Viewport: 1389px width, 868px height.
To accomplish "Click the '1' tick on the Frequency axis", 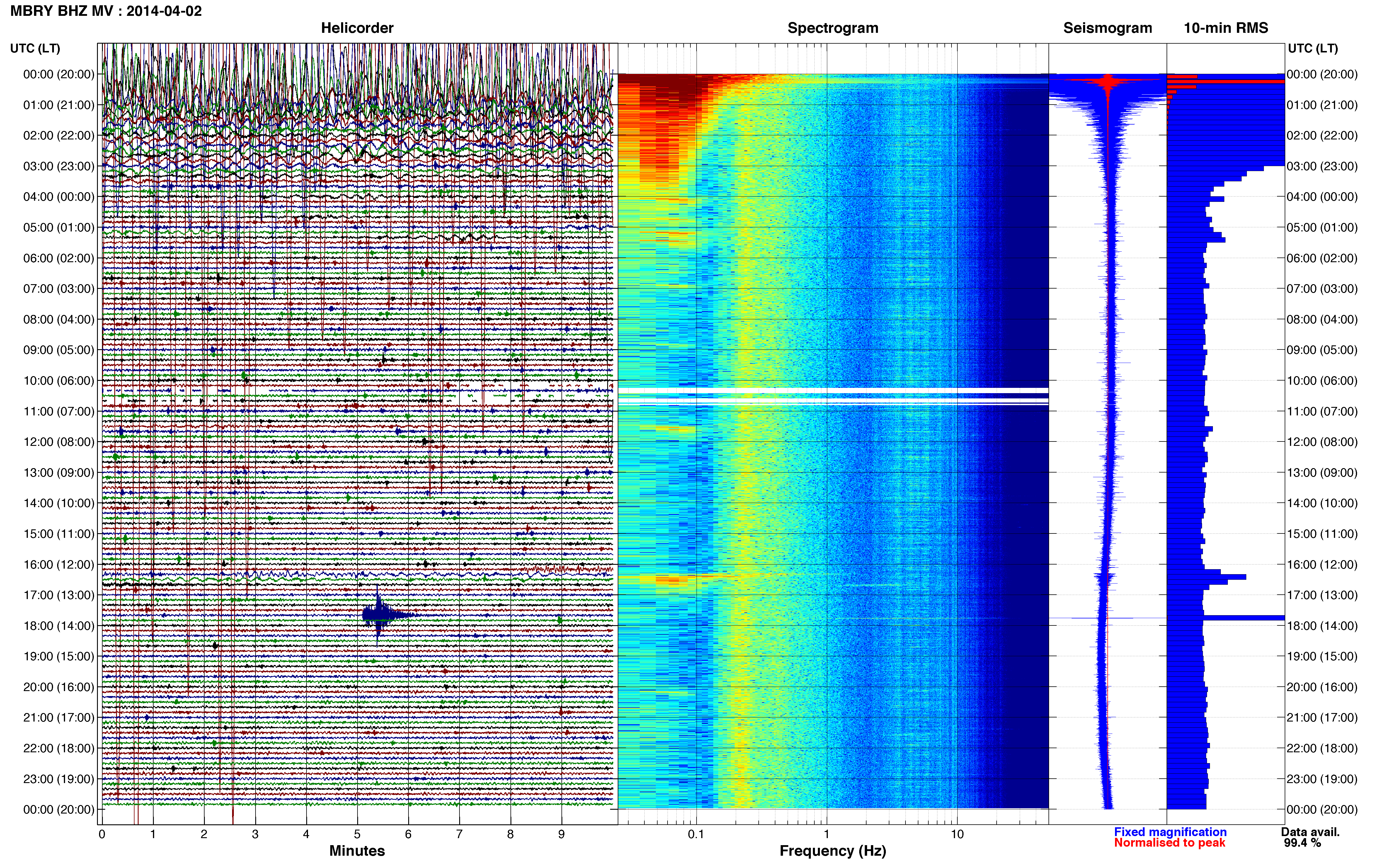I will (x=826, y=834).
